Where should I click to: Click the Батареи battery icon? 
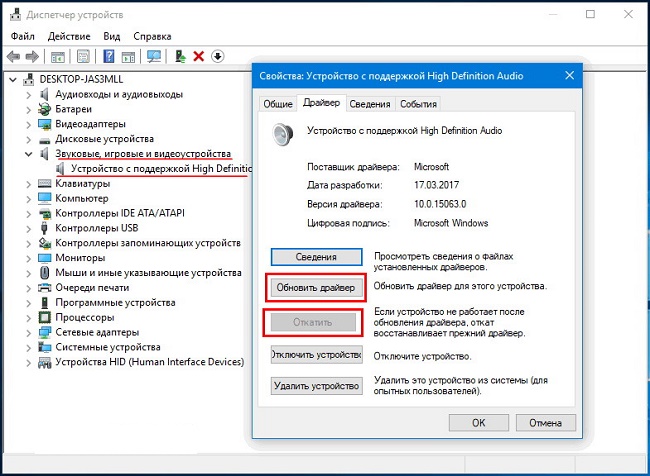click(44, 109)
